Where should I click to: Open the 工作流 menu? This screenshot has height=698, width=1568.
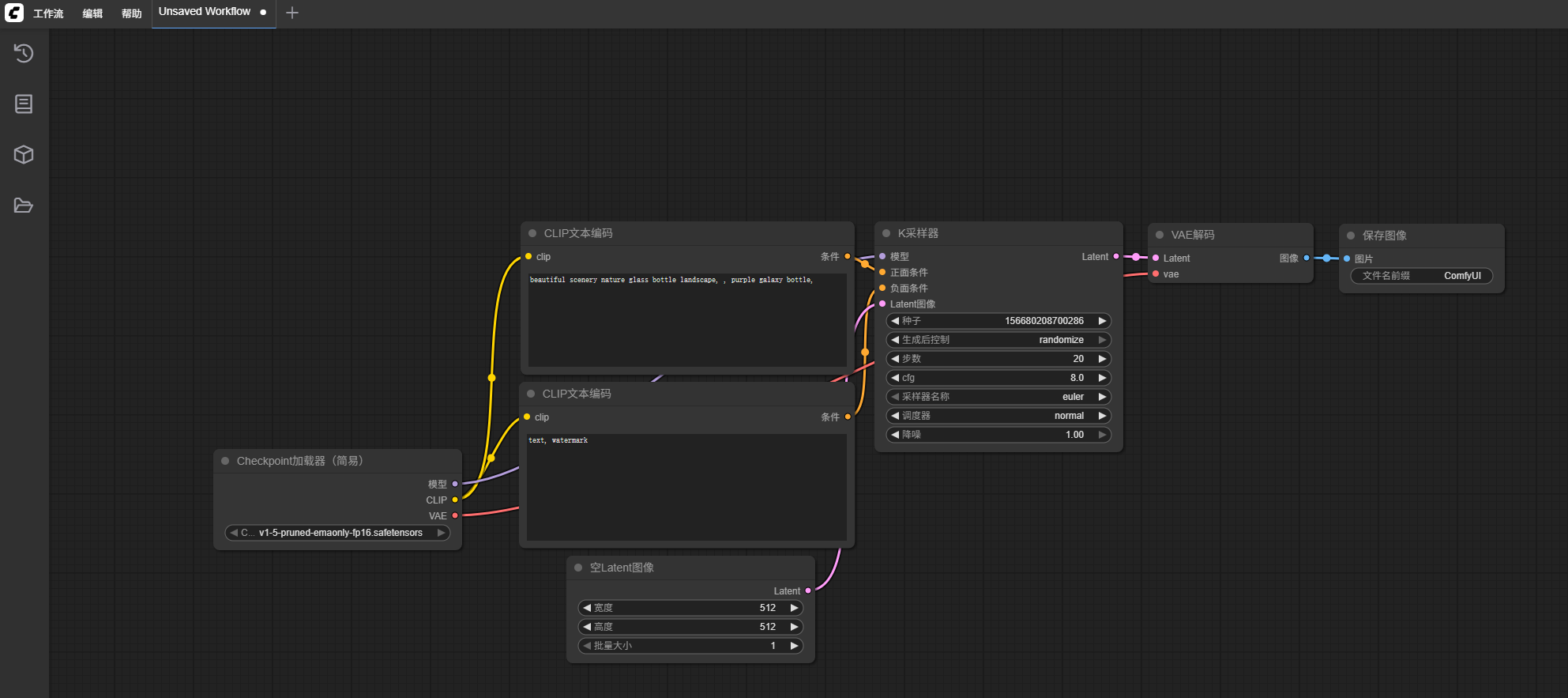tap(48, 13)
